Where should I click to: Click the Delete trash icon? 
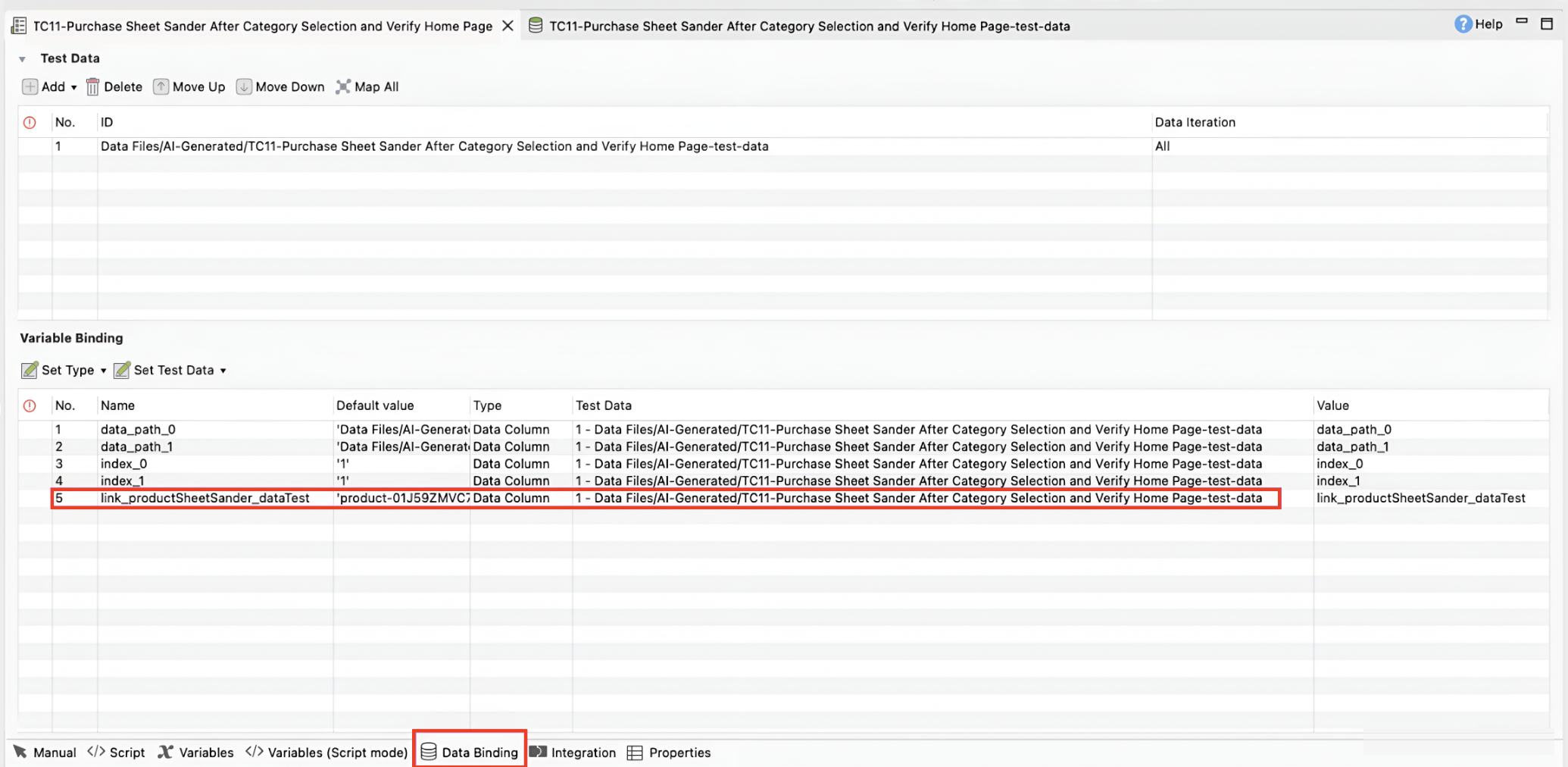92,87
